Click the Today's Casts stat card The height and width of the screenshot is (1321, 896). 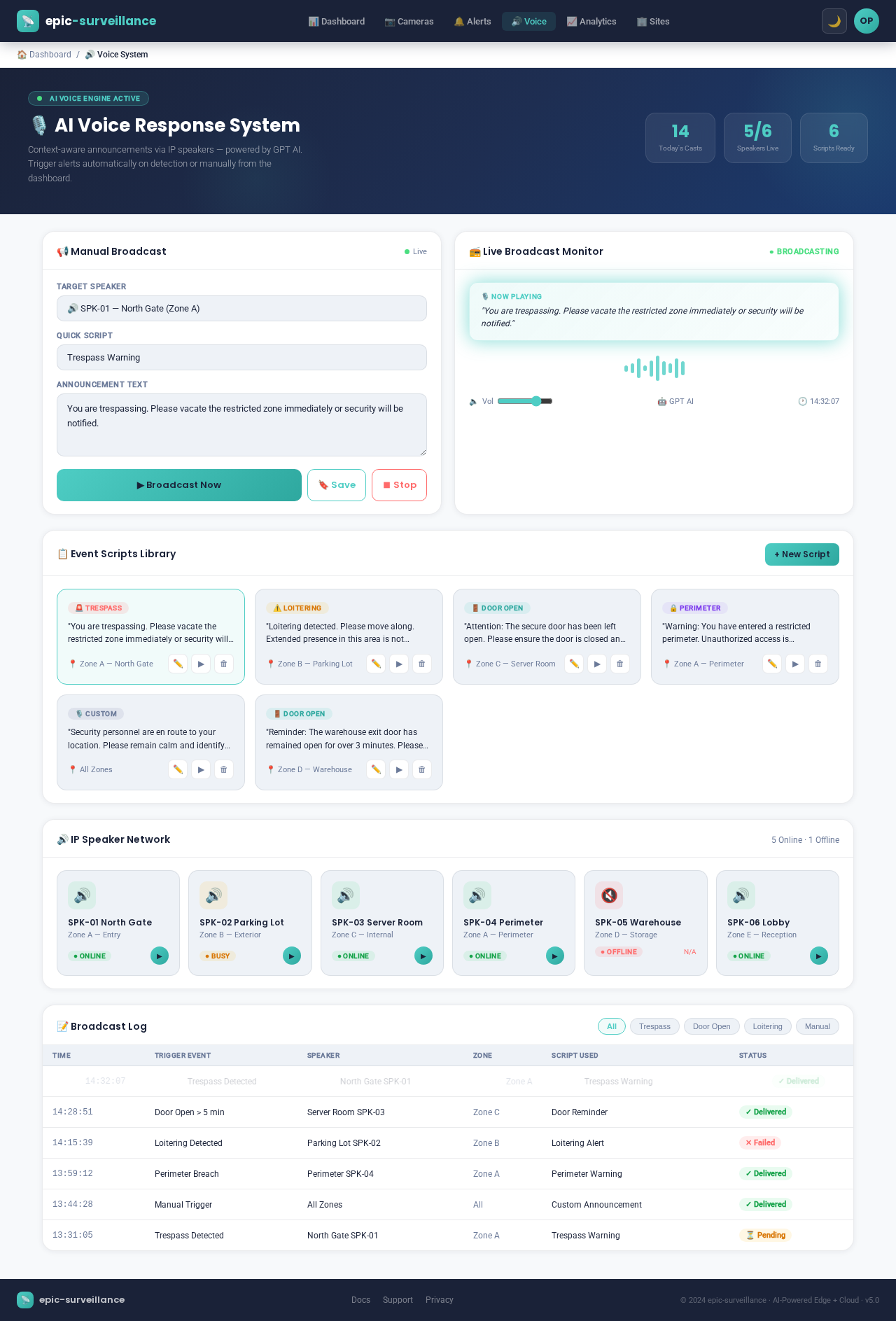tap(680, 138)
